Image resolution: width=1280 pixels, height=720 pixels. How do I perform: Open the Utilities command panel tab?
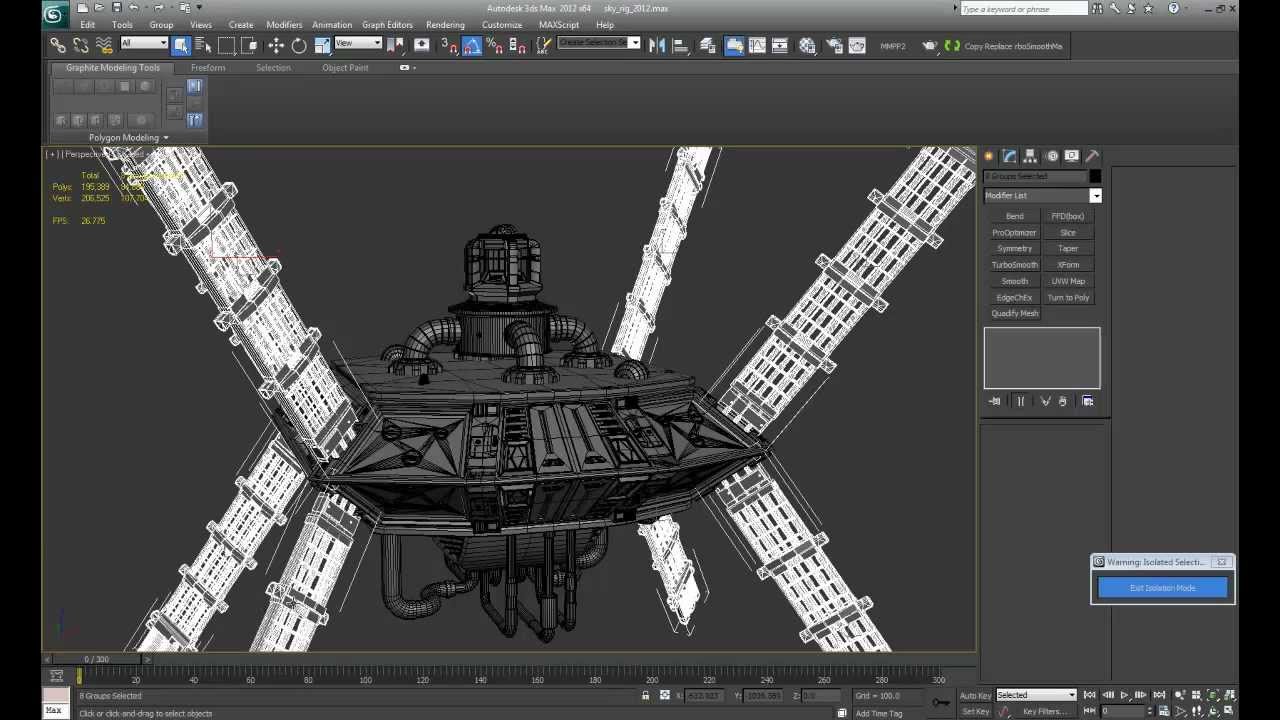pos(1092,156)
